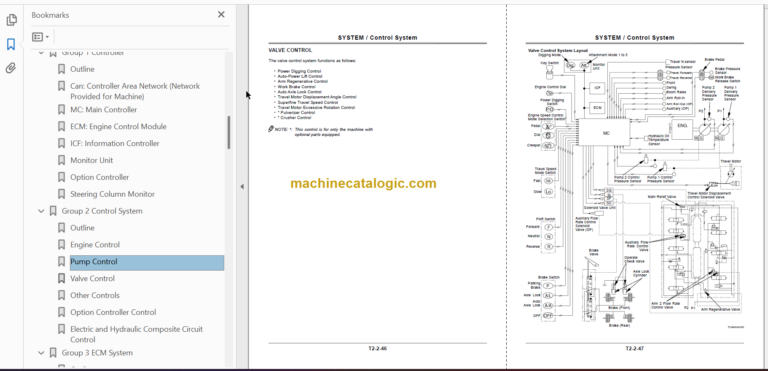Screen dimensions: 768x371
Task: Click the Auto Axle Lock Control list item
Action: (x=299, y=92)
